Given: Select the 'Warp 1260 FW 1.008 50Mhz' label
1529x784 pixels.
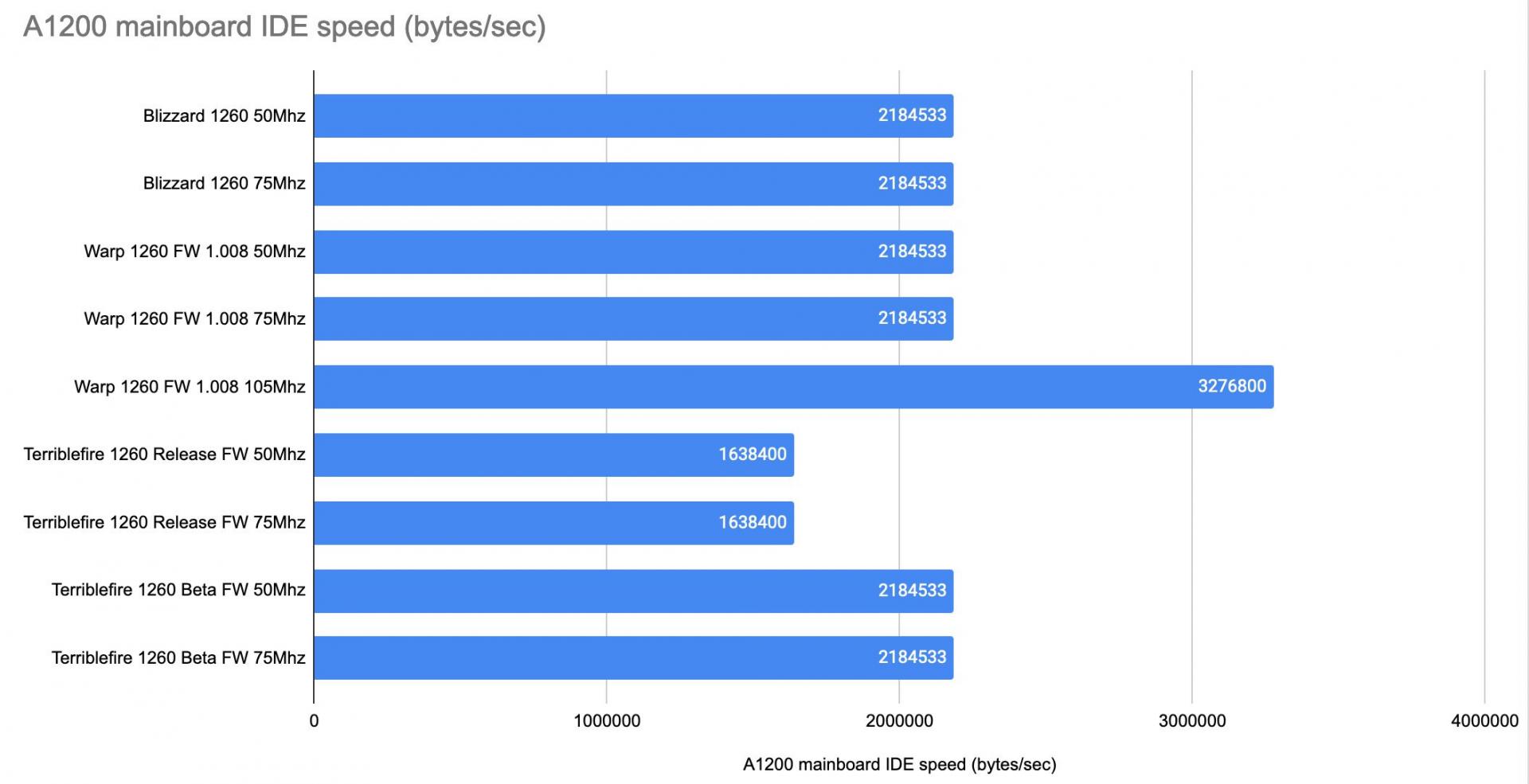Looking at the screenshot, I should tap(195, 252).
